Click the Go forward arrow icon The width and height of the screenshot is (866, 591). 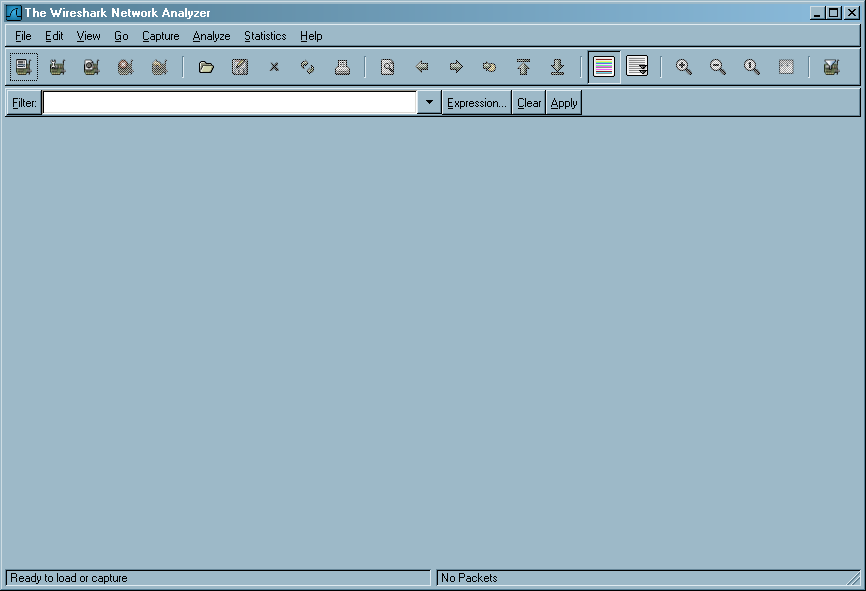(456, 67)
